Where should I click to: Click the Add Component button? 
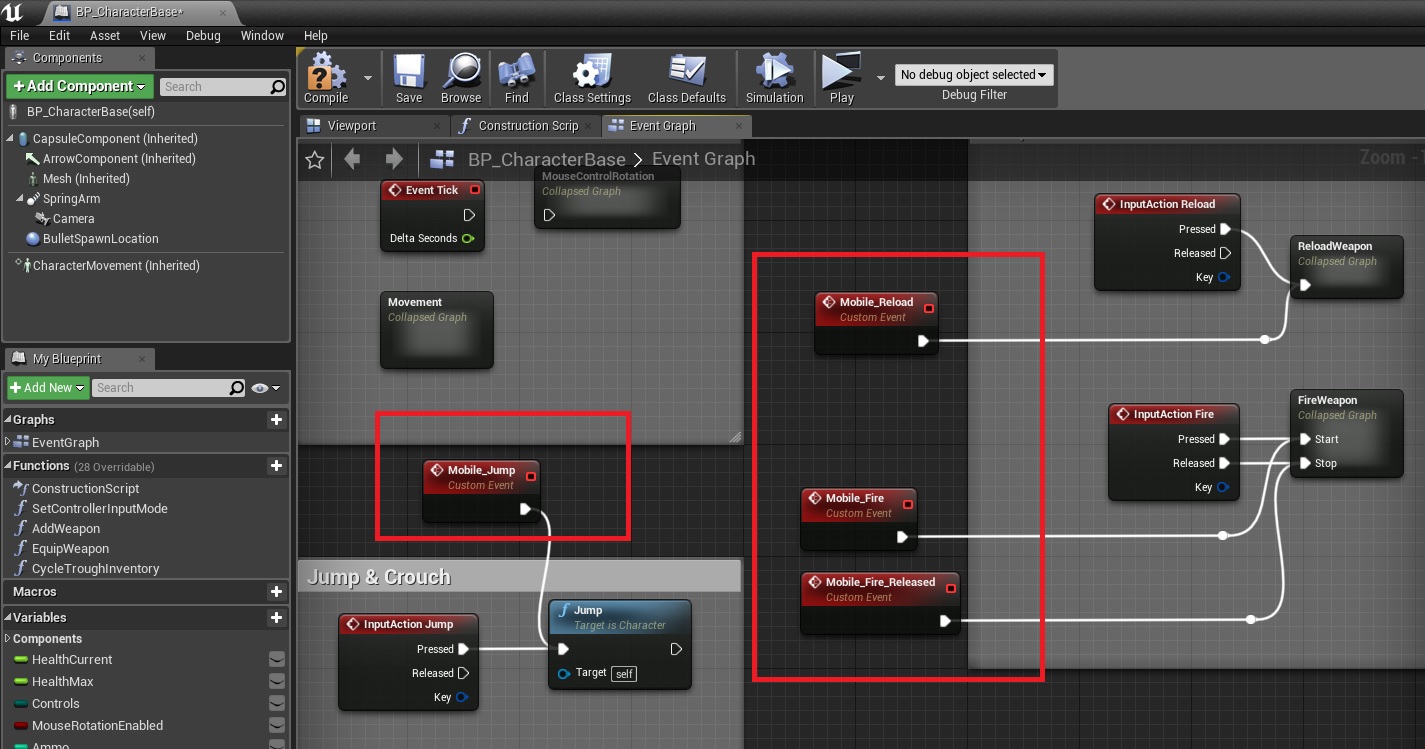80,87
